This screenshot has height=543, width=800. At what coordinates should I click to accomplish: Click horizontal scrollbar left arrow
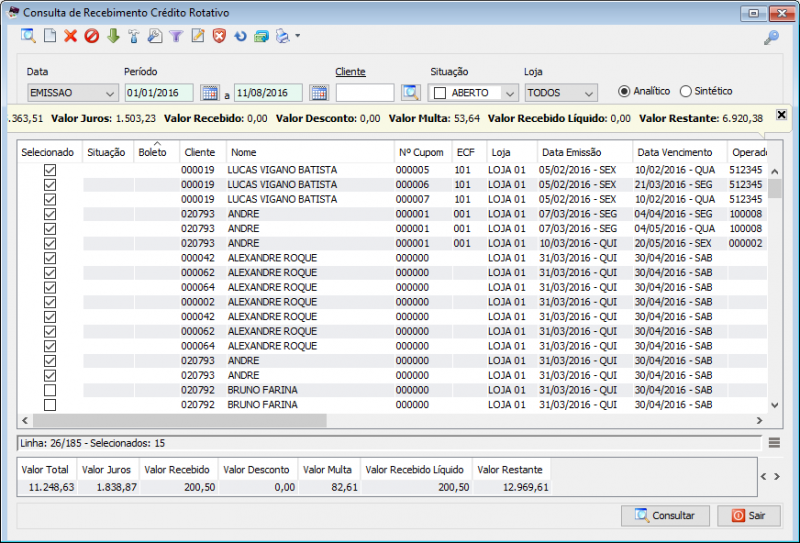pos(25,421)
